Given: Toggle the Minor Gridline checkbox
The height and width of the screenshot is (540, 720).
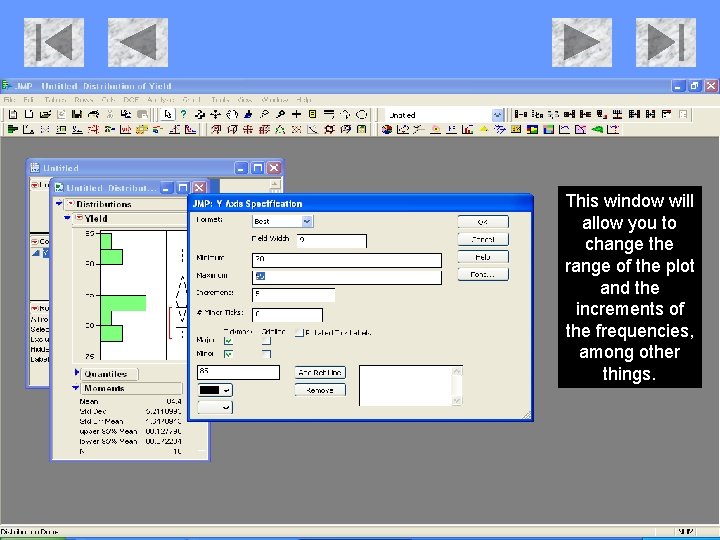Looking at the screenshot, I should point(266,354).
